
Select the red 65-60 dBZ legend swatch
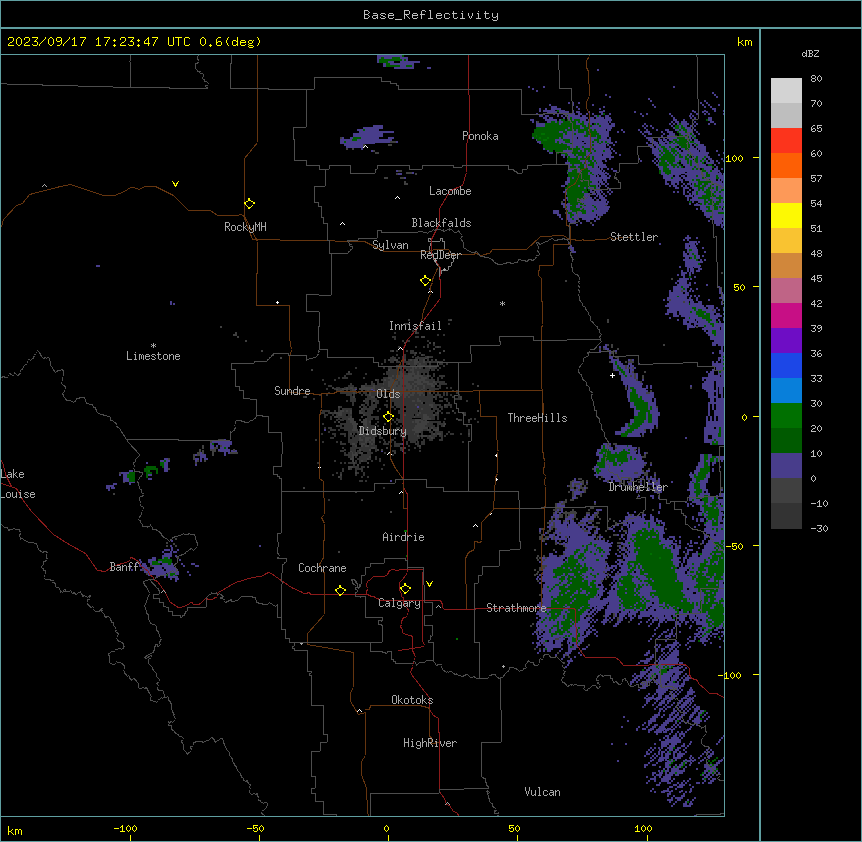click(x=786, y=141)
